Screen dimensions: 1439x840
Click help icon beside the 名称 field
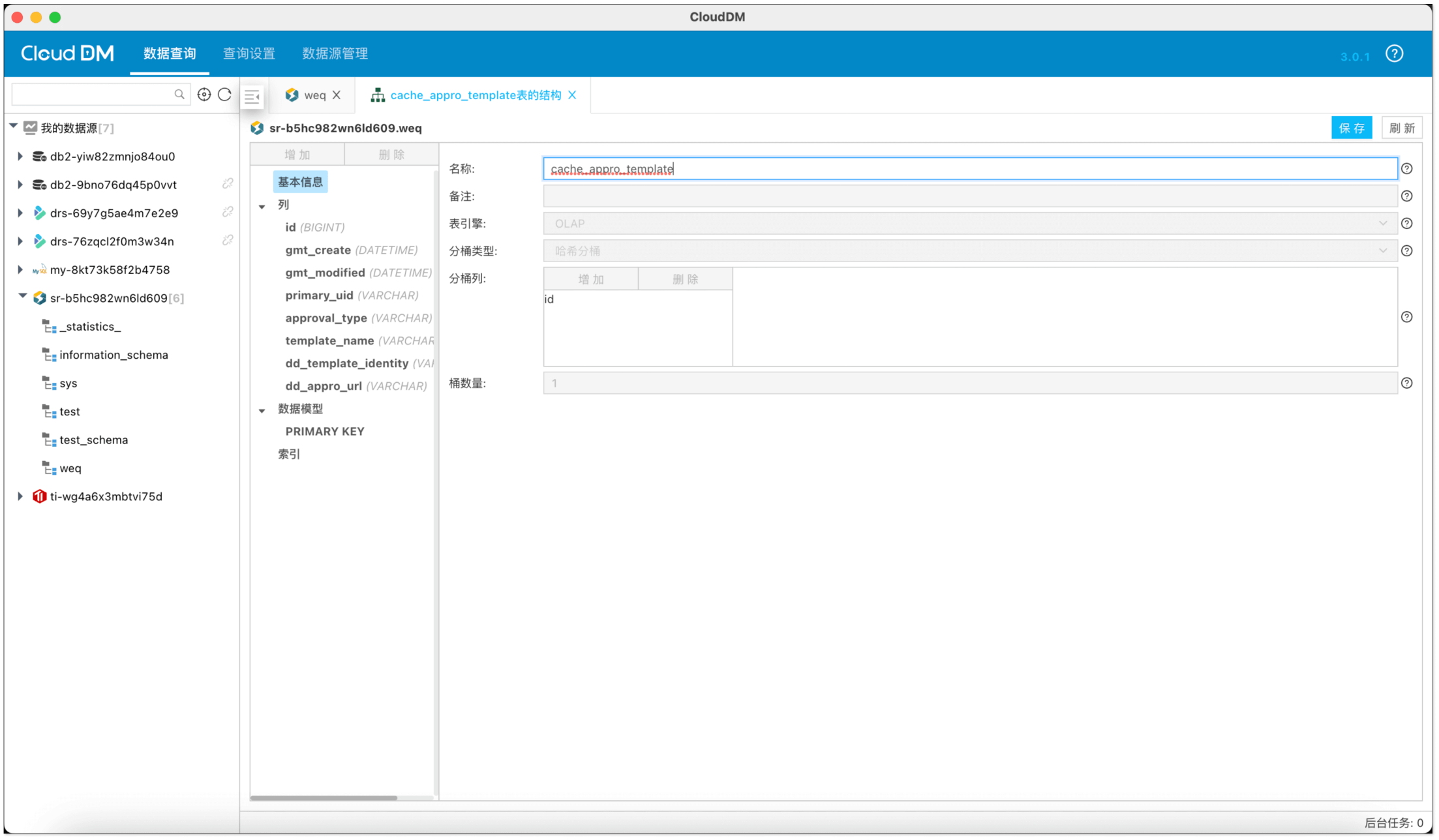(x=1407, y=169)
